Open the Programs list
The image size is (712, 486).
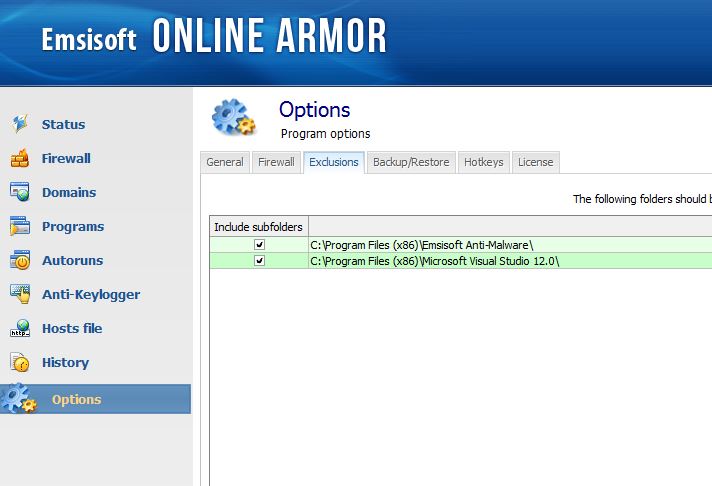(x=73, y=227)
